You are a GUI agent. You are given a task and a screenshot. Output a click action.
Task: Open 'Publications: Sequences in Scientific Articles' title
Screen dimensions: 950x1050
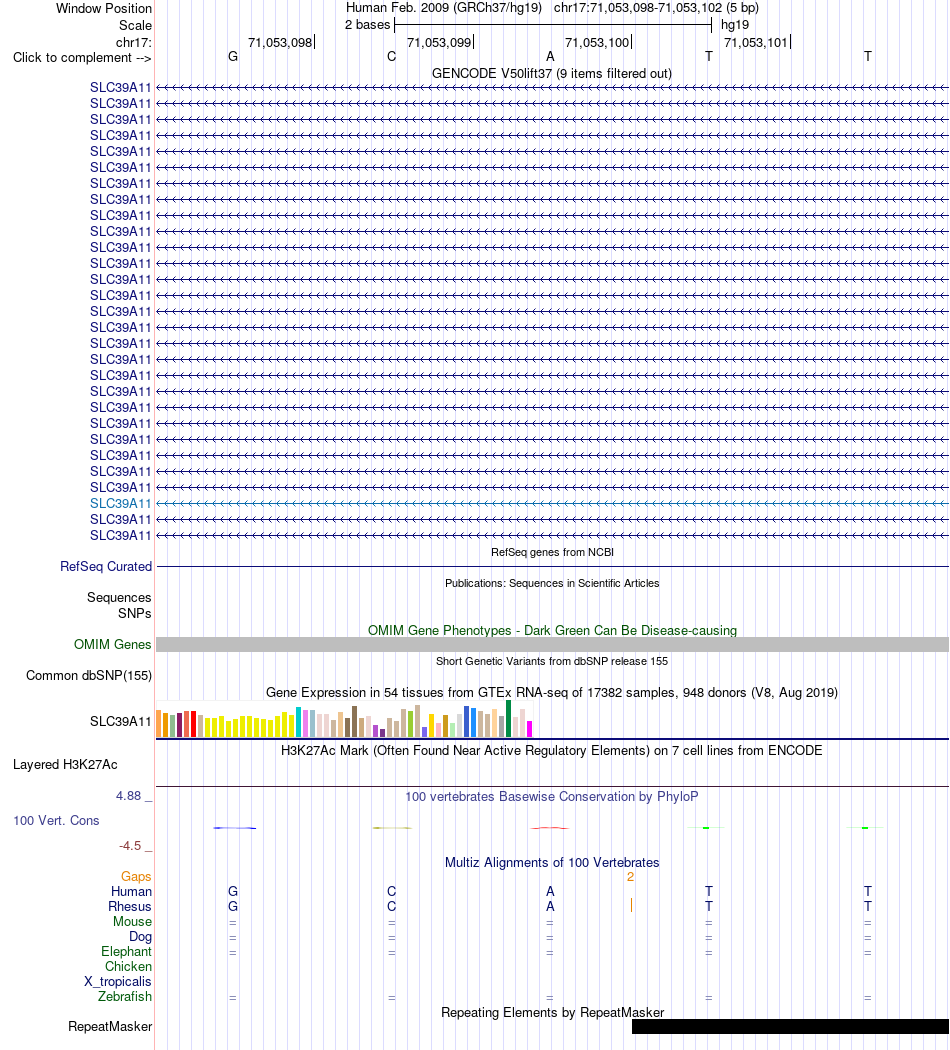(552, 583)
